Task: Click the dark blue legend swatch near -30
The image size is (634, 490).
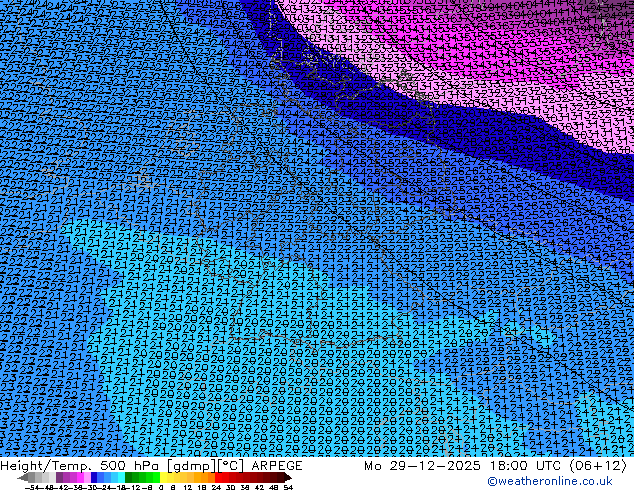Action: 94,478
